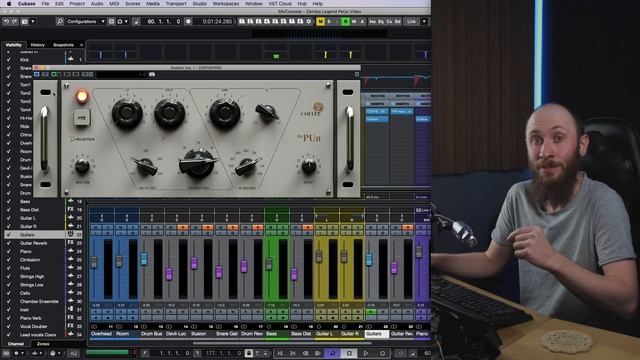Click the transport Record button
The height and width of the screenshot is (360, 640).
(x=382, y=353)
